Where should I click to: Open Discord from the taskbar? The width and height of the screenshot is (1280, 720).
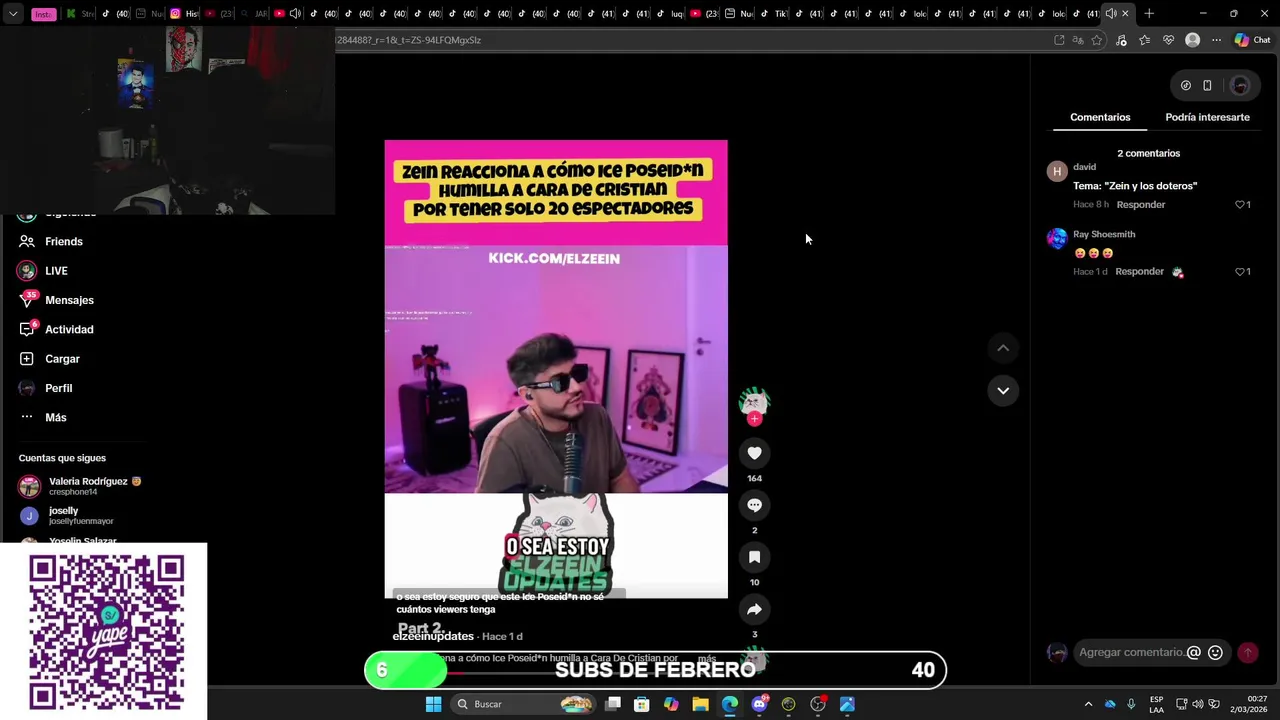point(759,704)
